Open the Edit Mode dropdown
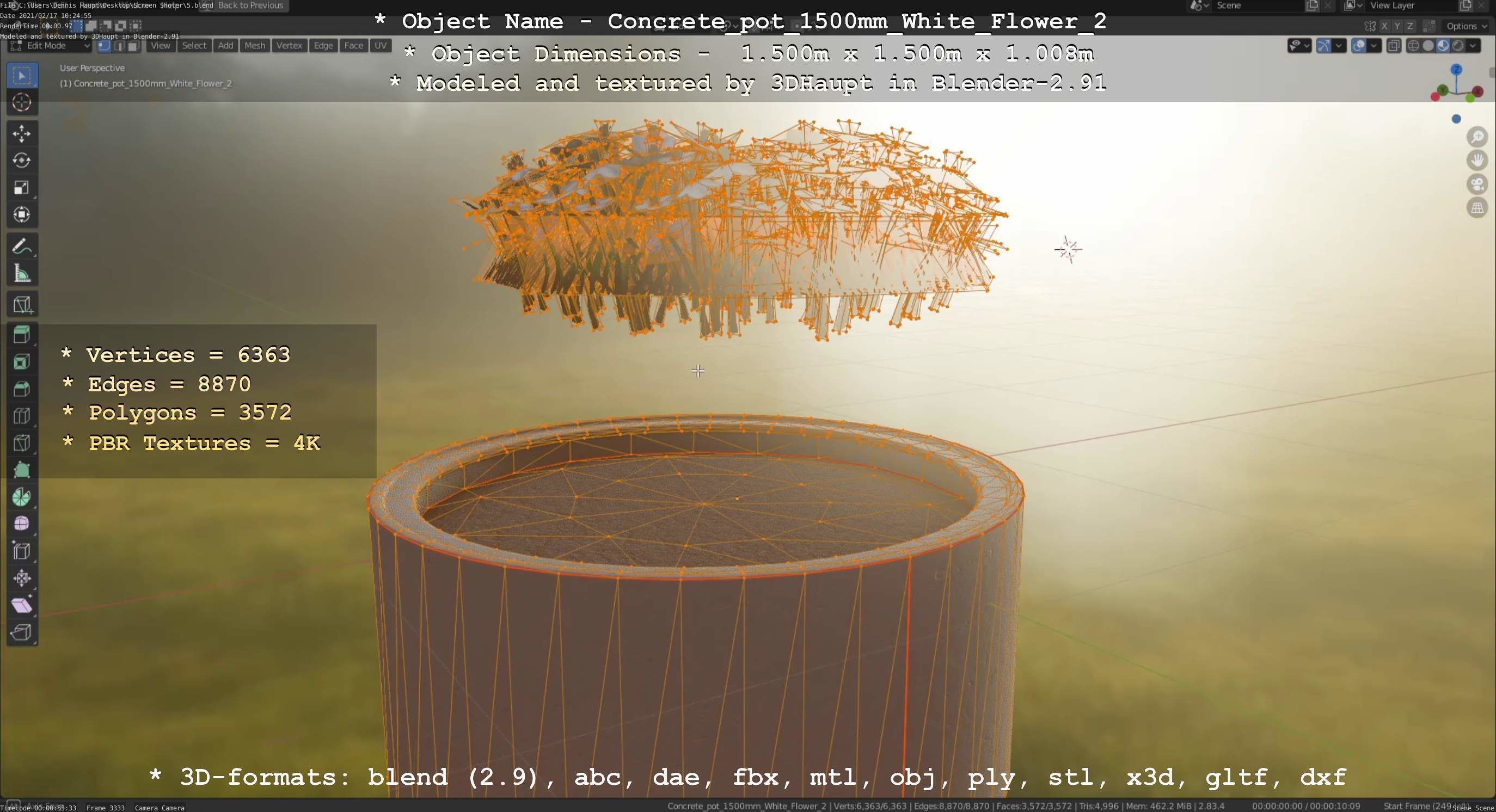1496x812 pixels. [50, 46]
